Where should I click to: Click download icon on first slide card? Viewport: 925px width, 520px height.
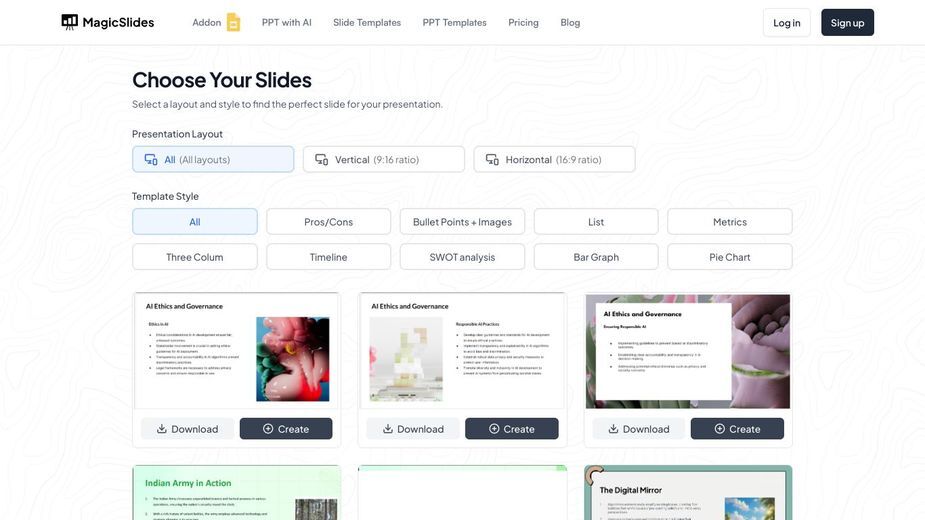(162, 429)
